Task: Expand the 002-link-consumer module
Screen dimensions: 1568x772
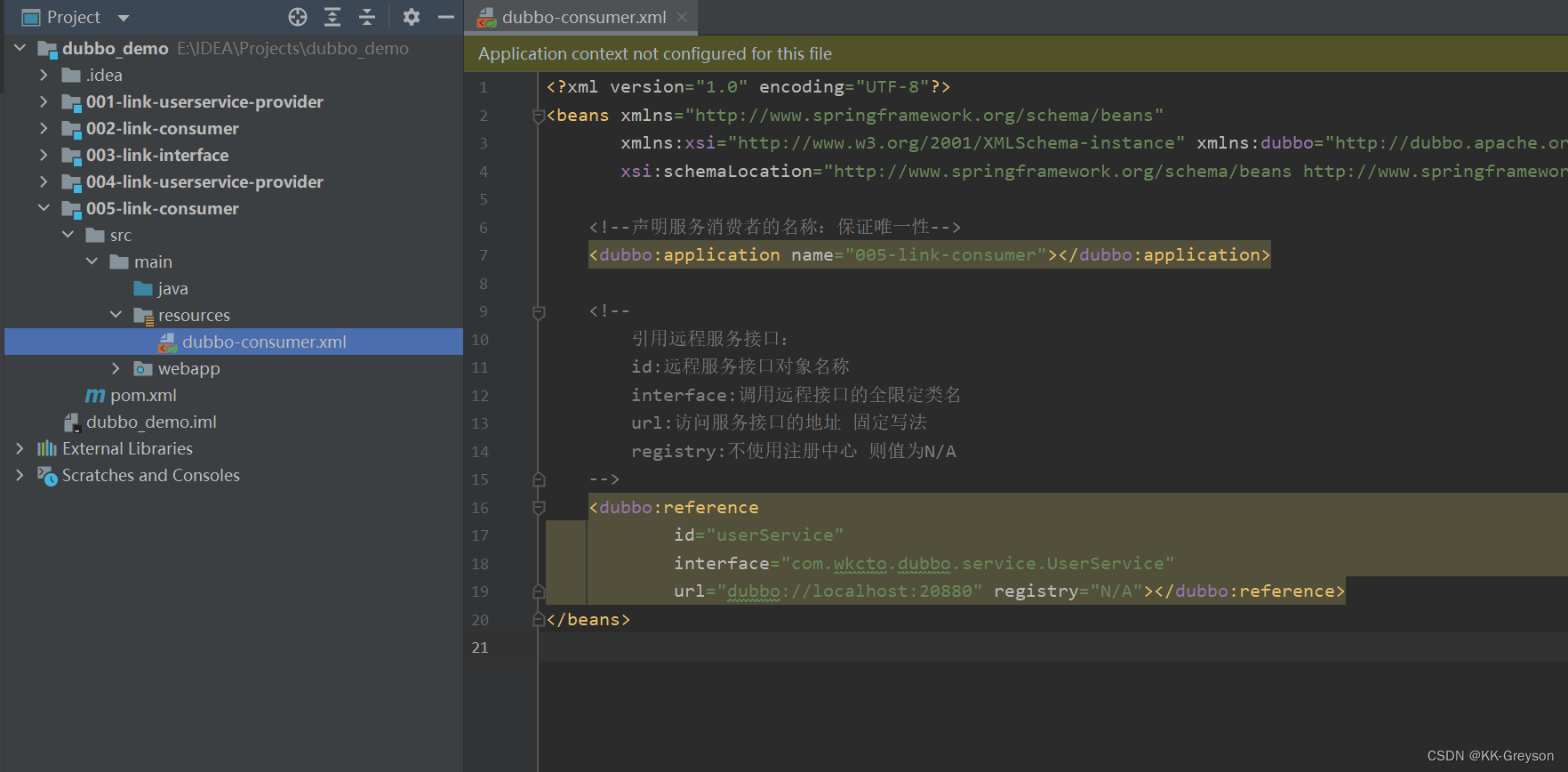Action: click(44, 128)
